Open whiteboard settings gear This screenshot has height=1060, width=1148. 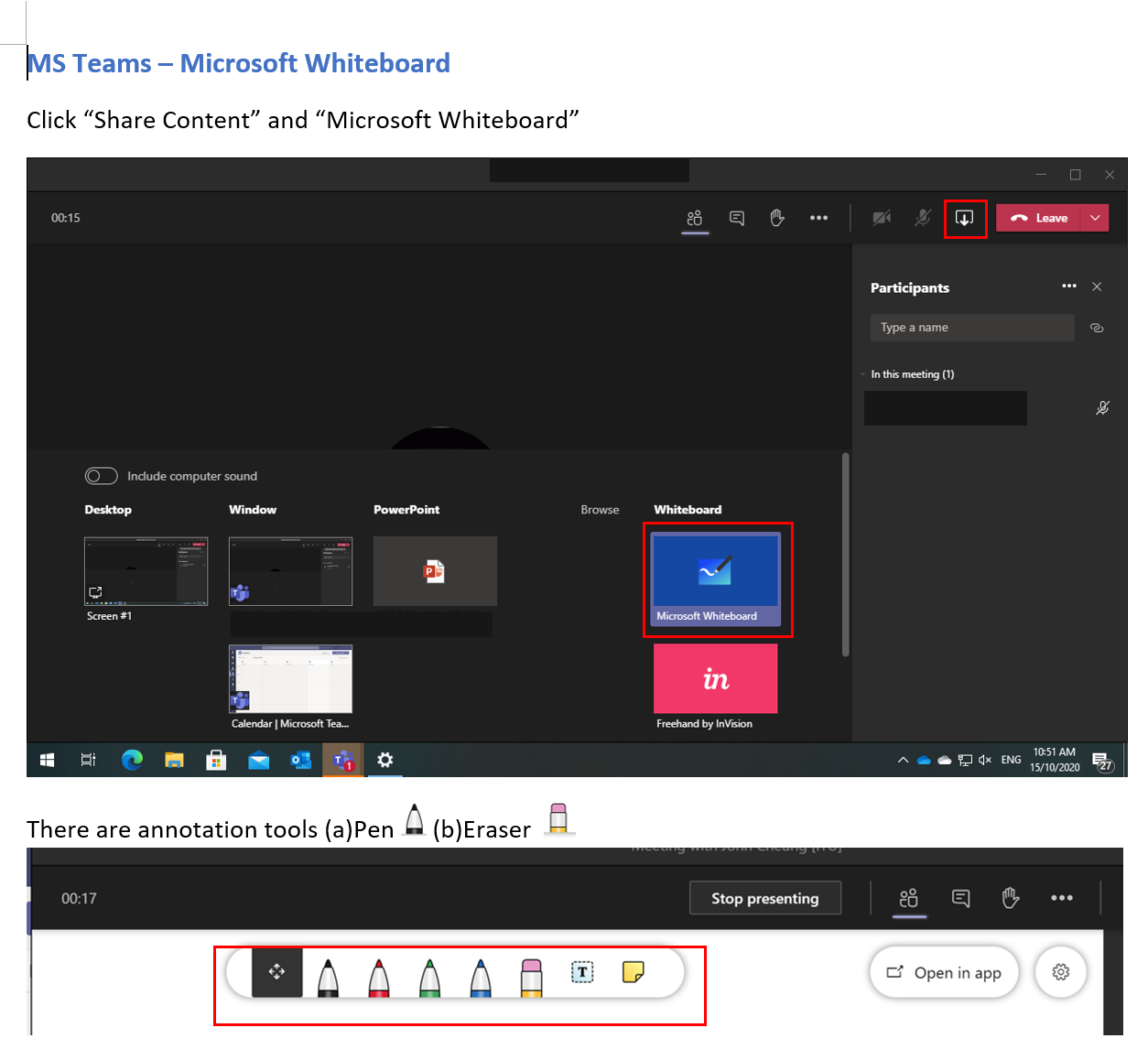click(x=1060, y=972)
